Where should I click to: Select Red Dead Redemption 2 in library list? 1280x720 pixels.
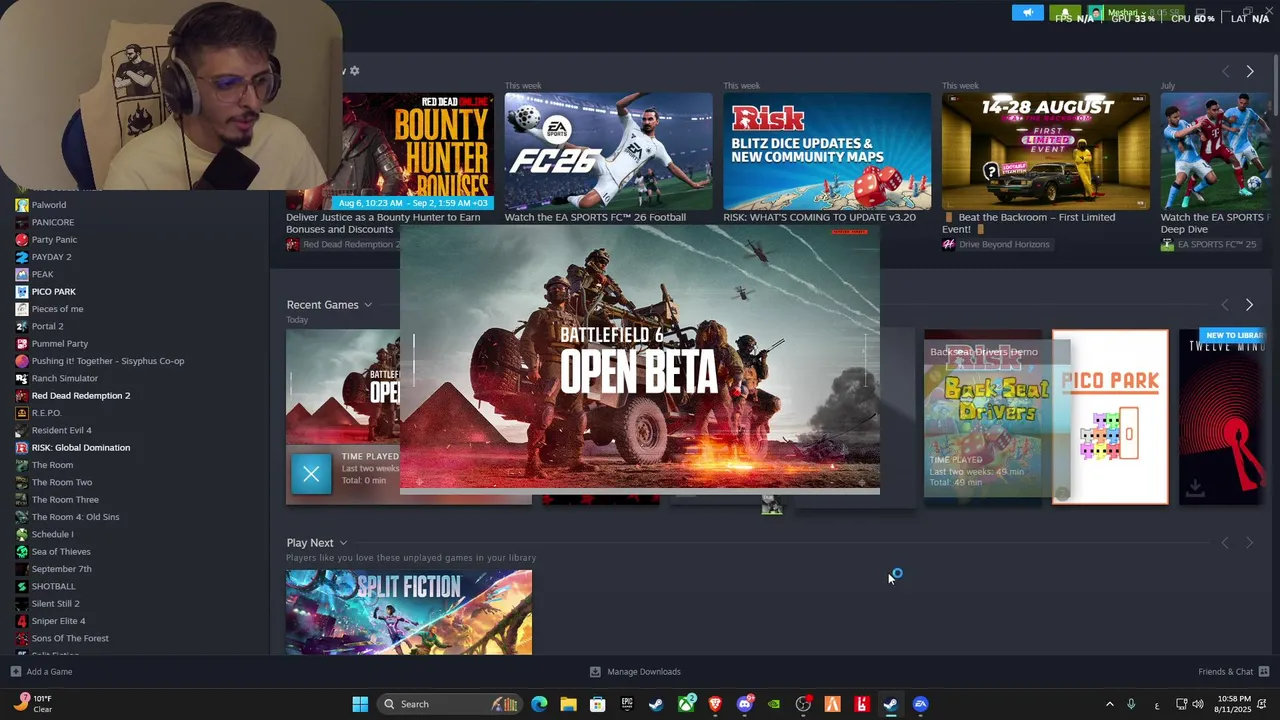click(81, 396)
